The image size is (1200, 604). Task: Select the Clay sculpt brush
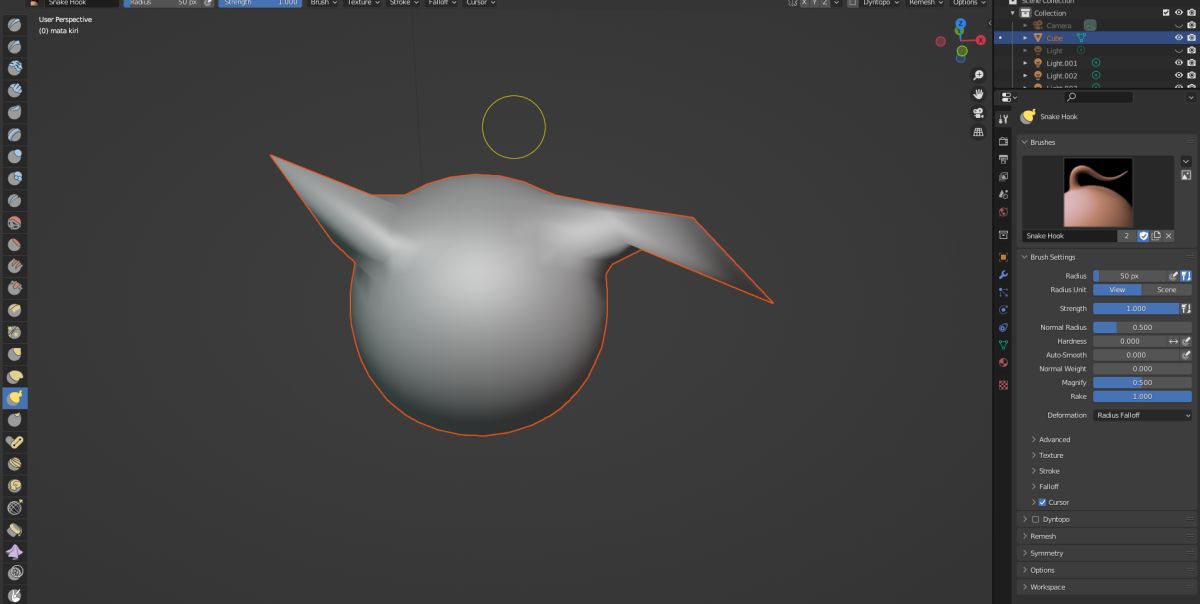[15, 69]
